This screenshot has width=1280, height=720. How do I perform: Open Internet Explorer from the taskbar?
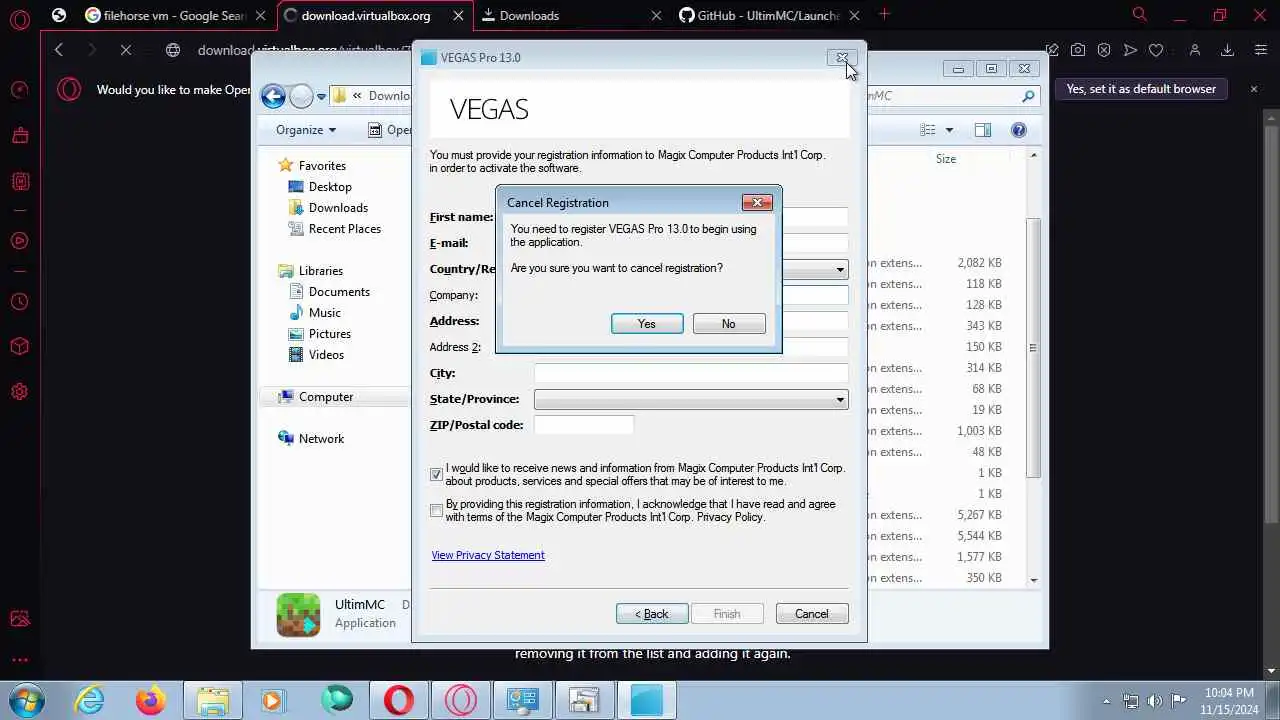click(89, 700)
